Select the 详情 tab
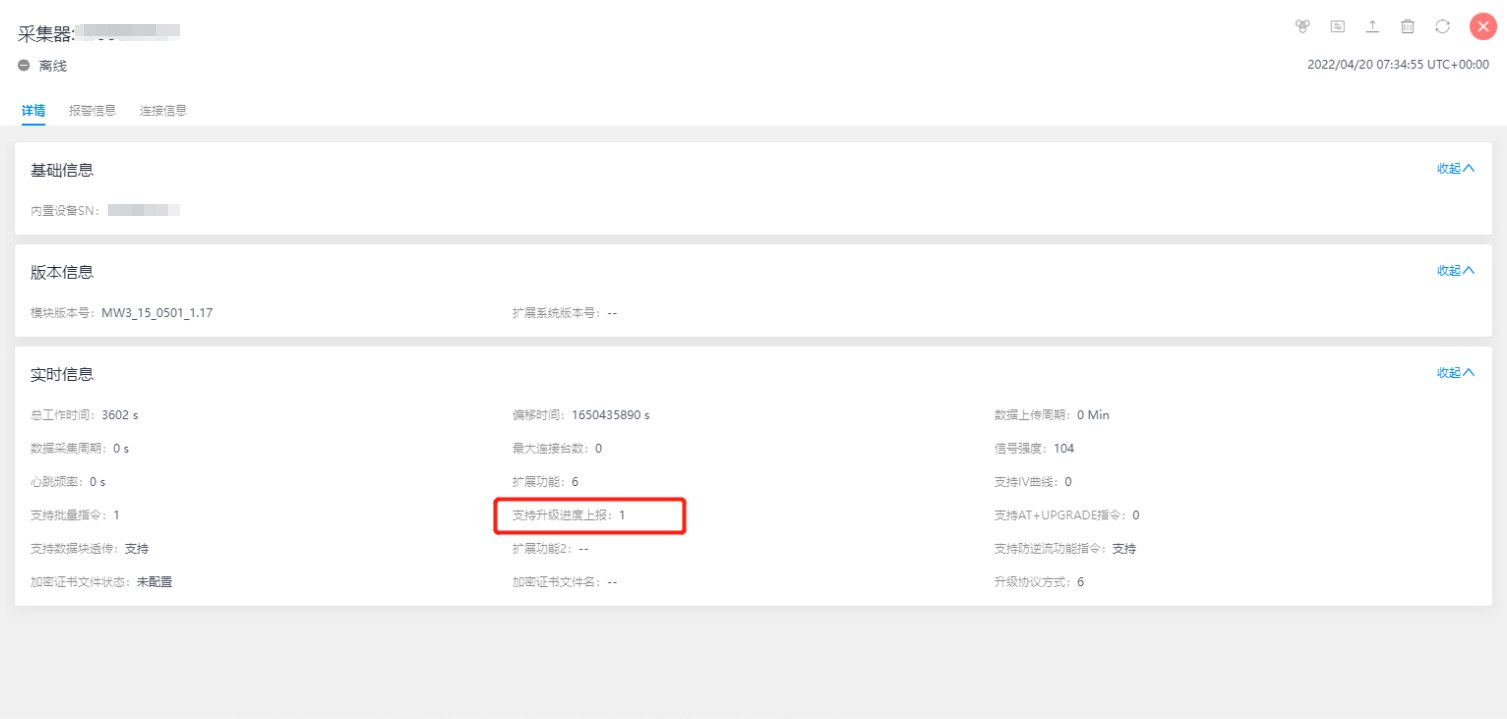 pyautogui.click(x=33, y=111)
